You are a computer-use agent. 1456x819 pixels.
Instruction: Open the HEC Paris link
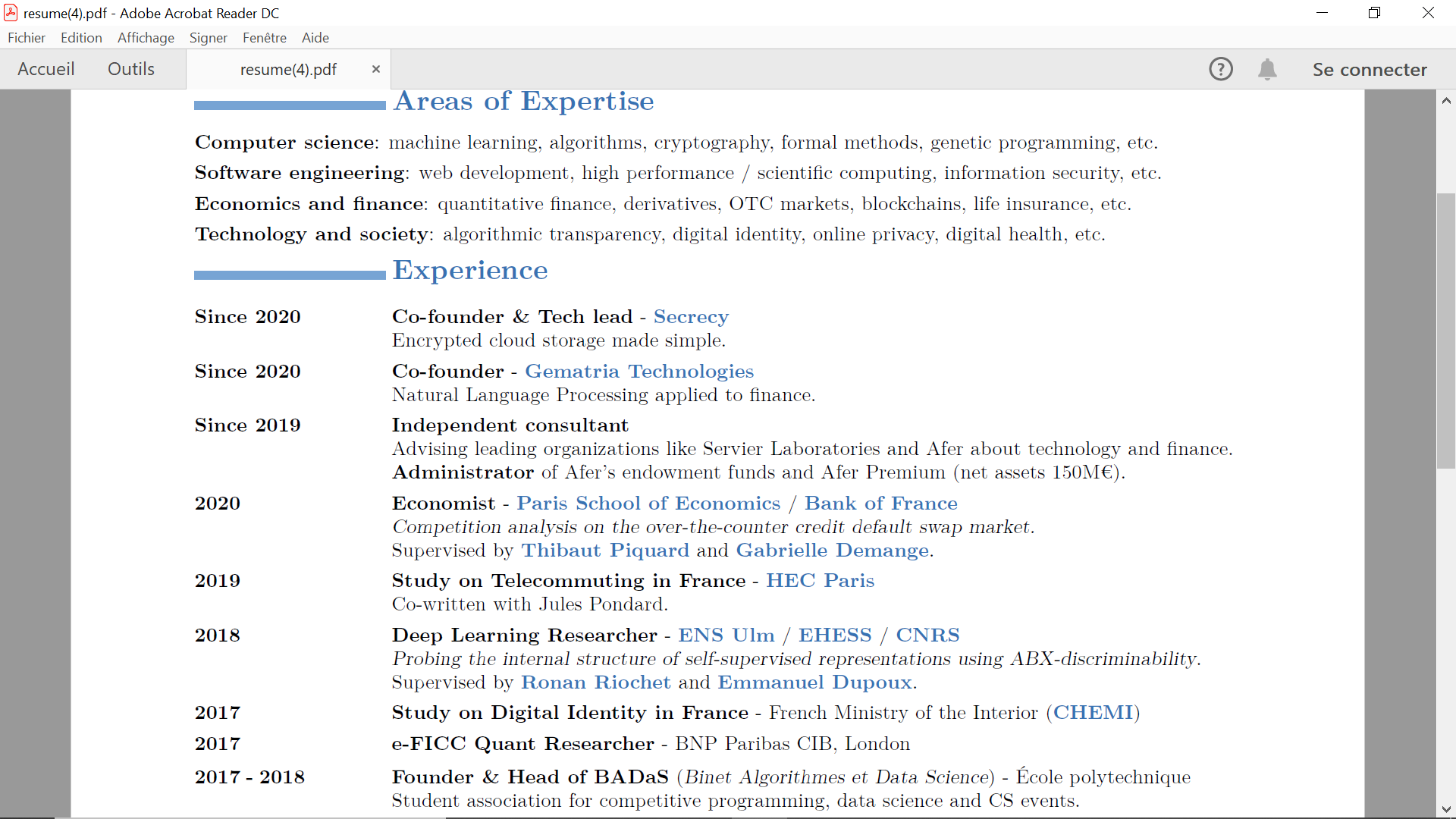(x=820, y=581)
